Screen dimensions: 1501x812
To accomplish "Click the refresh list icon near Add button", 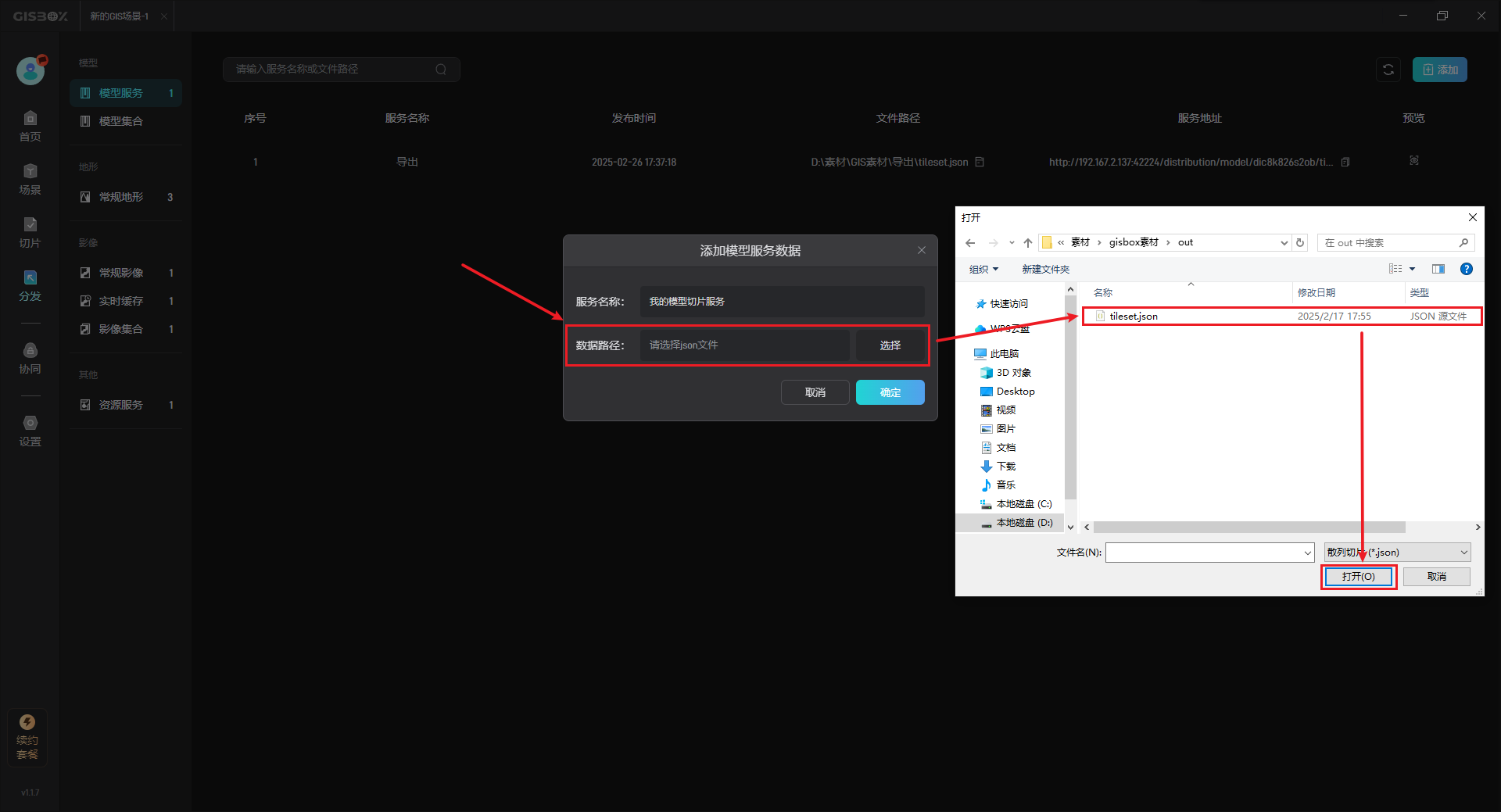I will (1388, 70).
